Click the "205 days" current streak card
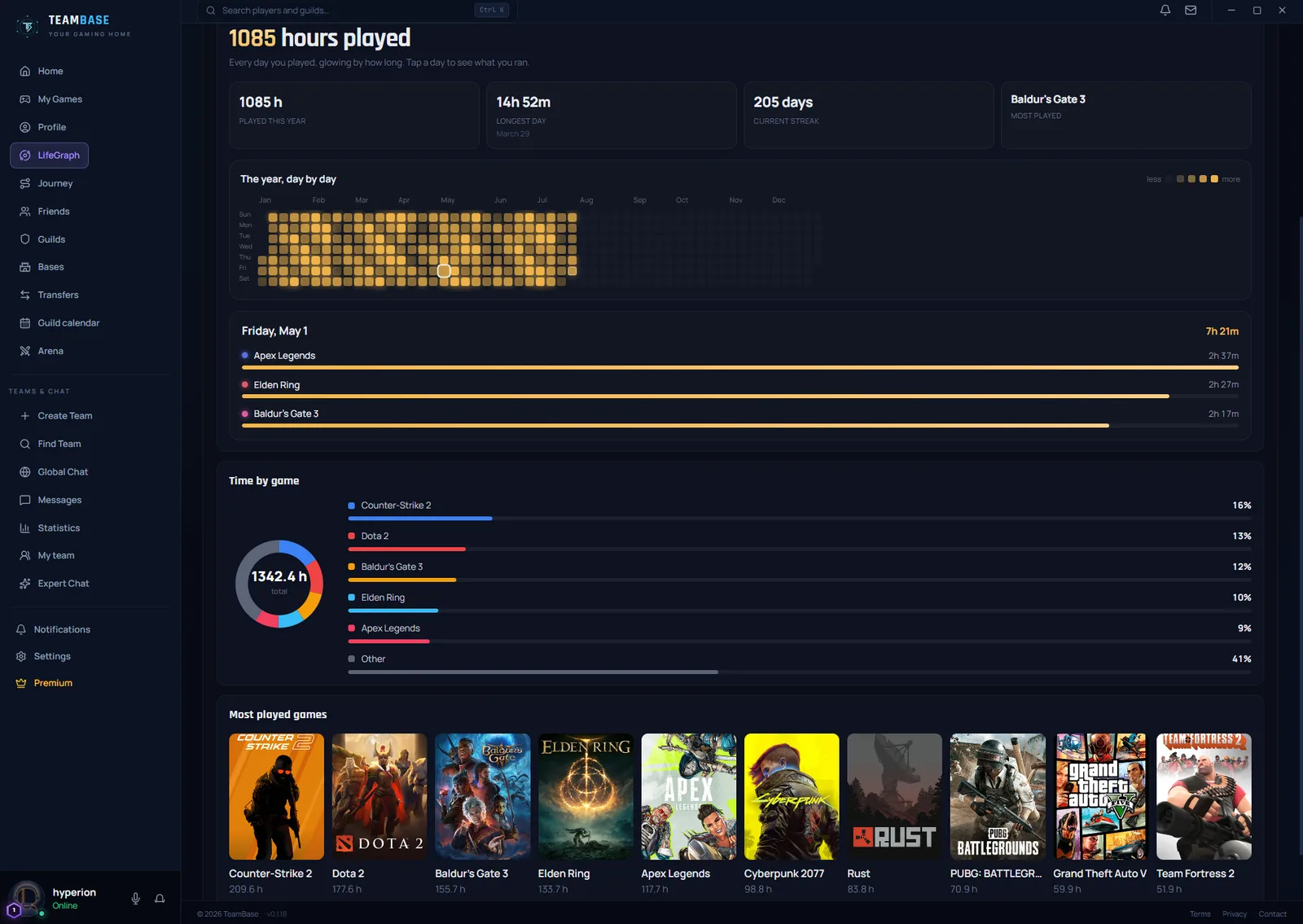Viewport: 1303px width, 924px height. [x=869, y=115]
